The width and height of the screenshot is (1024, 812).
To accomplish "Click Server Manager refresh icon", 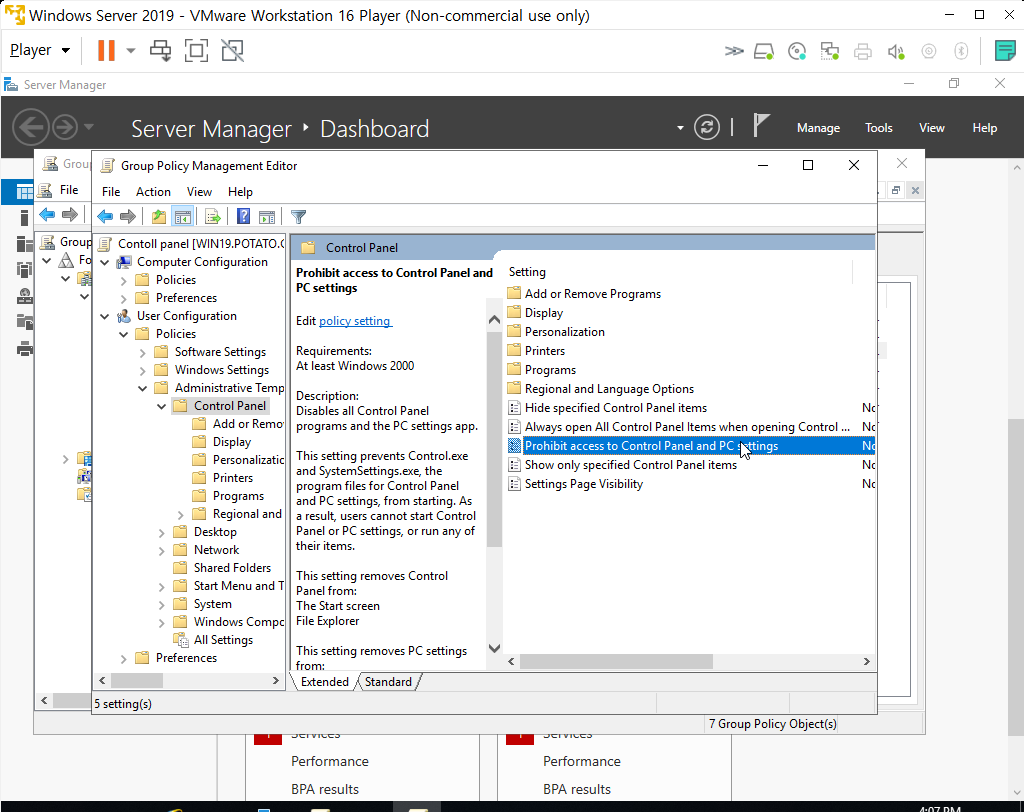I will pyautogui.click(x=707, y=127).
